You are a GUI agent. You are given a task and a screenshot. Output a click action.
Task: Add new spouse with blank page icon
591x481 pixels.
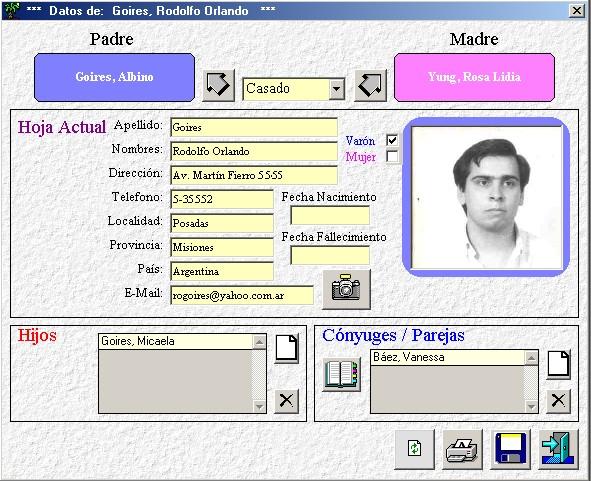(558, 364)
